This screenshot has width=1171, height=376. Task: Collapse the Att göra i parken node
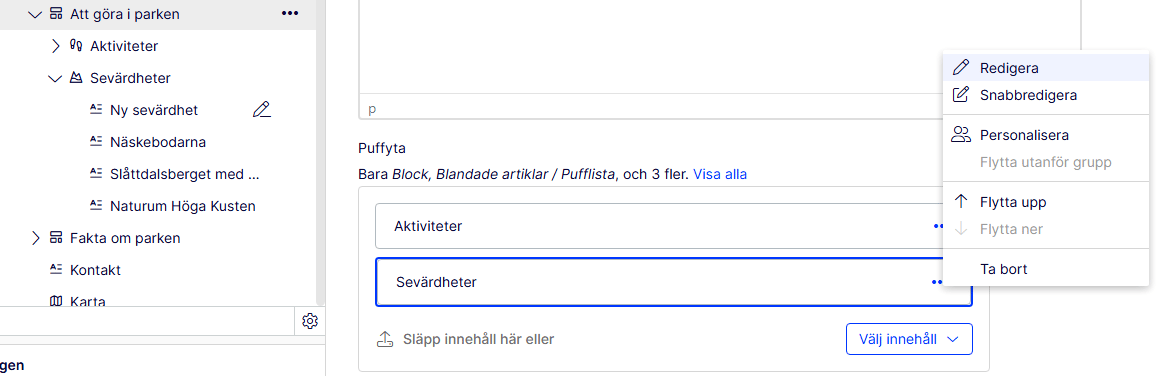point(34,14)
